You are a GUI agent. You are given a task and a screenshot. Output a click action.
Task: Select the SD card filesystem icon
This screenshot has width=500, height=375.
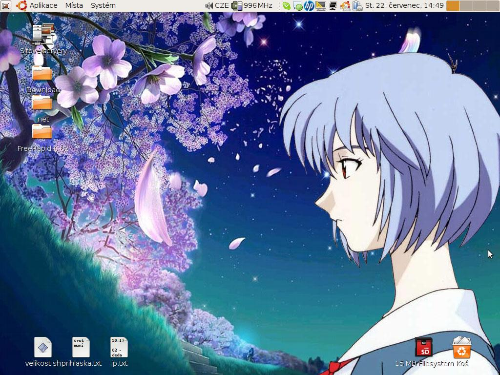click(x=424, y=347)
